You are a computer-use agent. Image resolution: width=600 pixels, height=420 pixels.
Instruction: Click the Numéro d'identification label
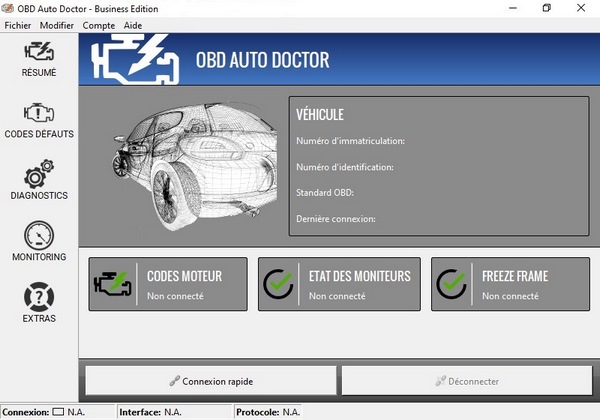tap(345, 167)
